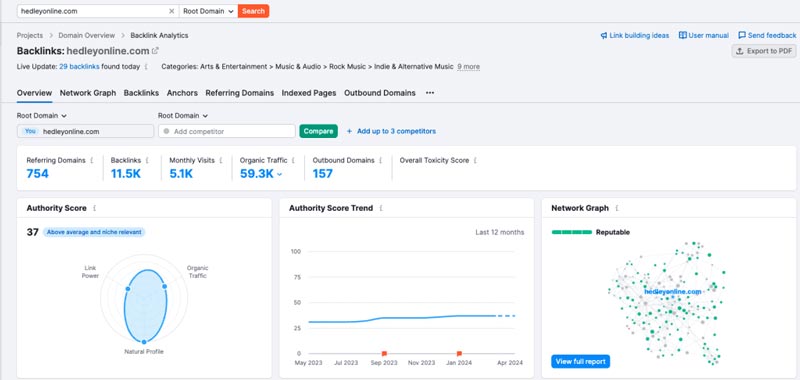Click Export to PDF button
800x380 pixels.
coord(764,51)
